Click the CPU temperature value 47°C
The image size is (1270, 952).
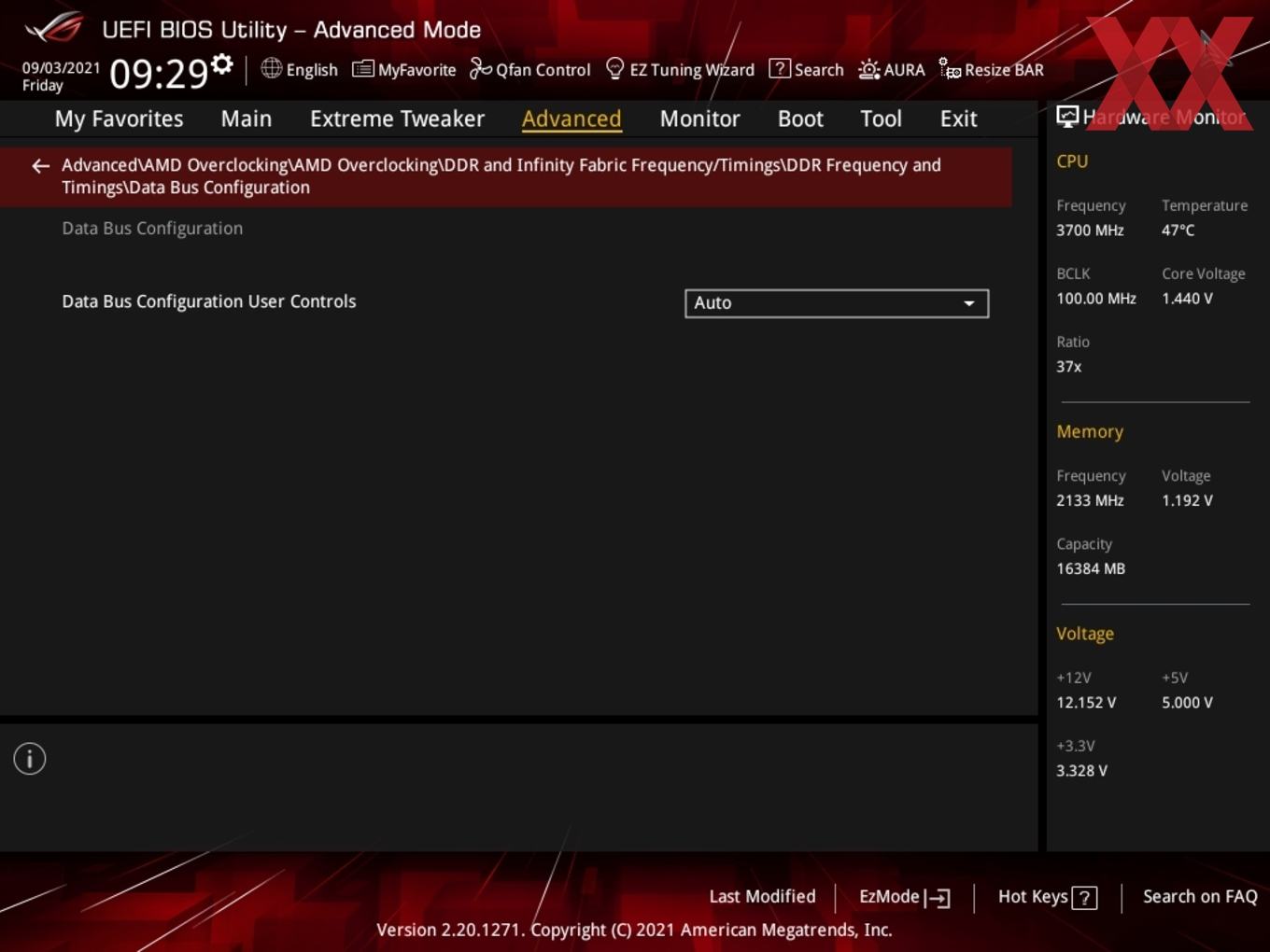pyautogui.click(x=1178, y=230)
